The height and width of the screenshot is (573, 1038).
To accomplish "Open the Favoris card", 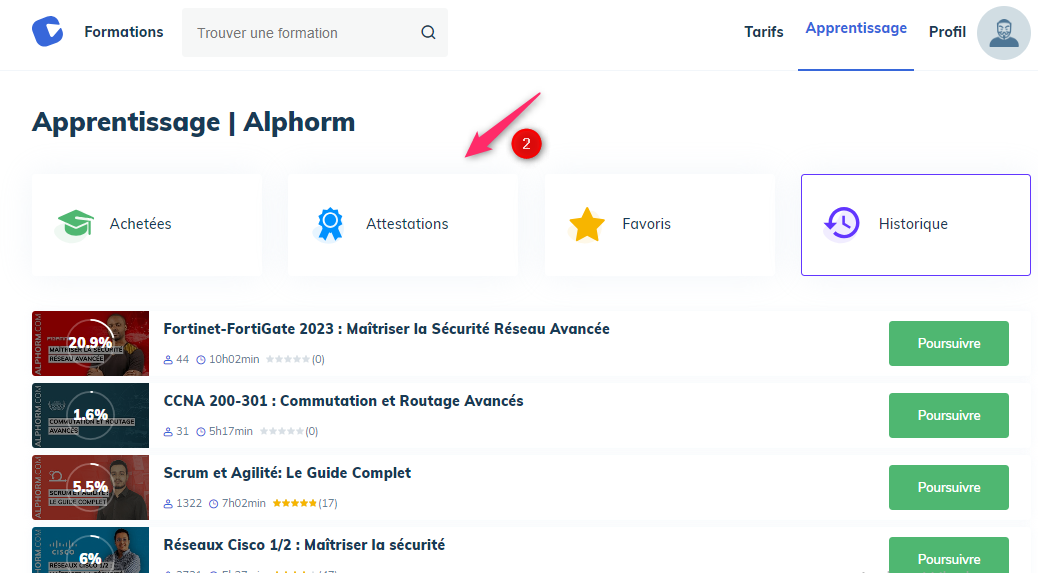I will (659, 225).
